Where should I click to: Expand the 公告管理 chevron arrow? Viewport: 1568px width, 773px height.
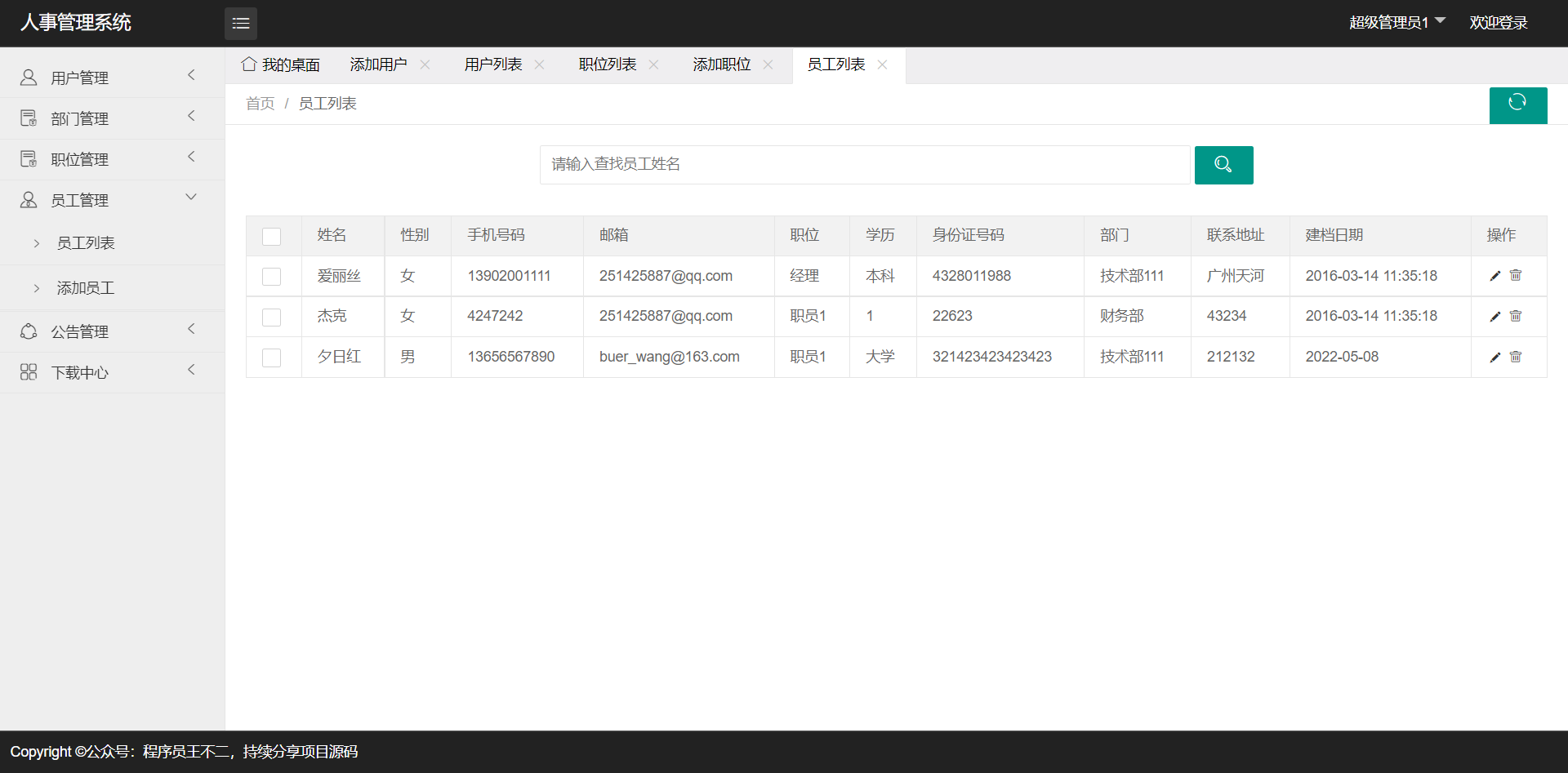pos(191,329)
